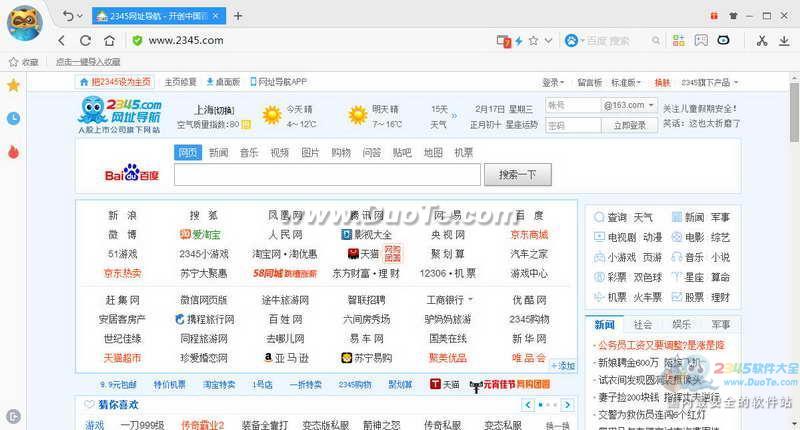Image resolution: width=800 pixels, height=430 pixels.
Task: Click the red flame icon in sidebar
Action: (13, 151)
